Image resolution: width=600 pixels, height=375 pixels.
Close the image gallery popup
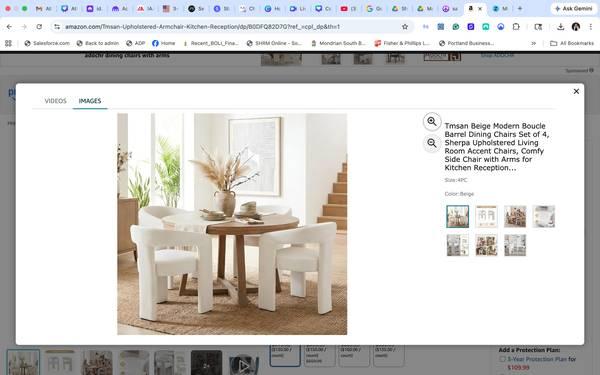pos(576,91)
